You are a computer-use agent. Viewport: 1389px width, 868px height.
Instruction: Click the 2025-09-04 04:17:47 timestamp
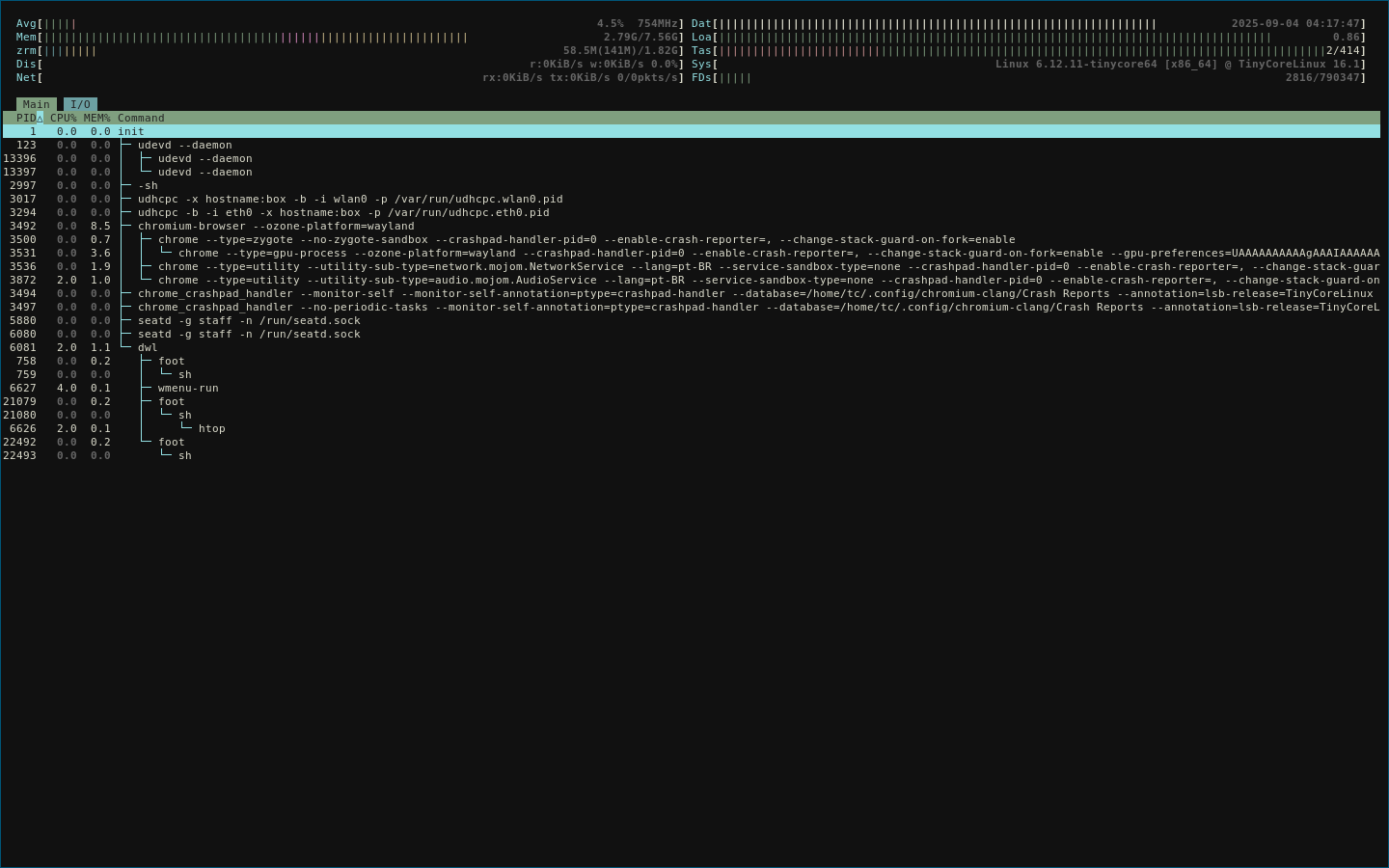1295,23
